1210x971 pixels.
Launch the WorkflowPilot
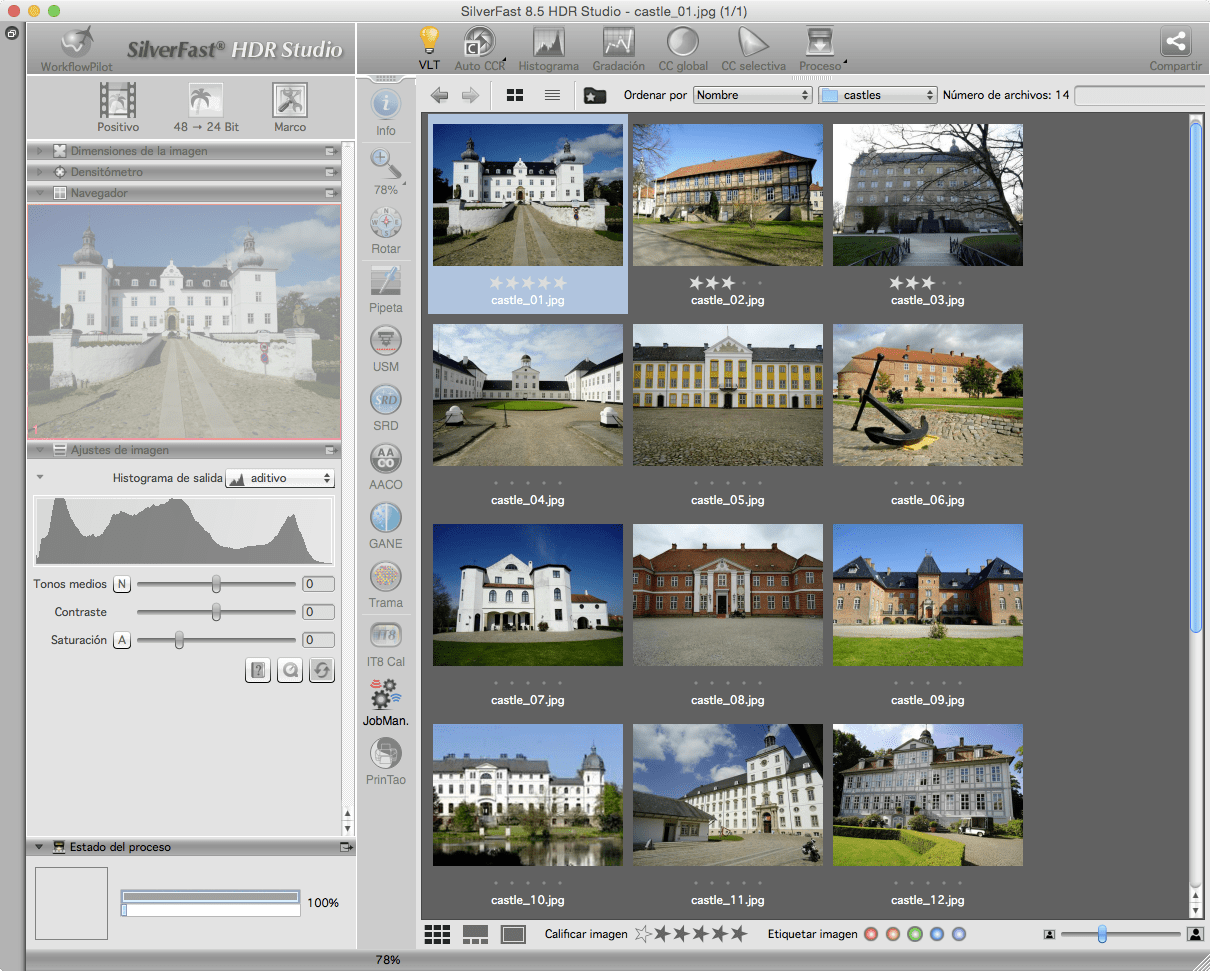point(76,46)
